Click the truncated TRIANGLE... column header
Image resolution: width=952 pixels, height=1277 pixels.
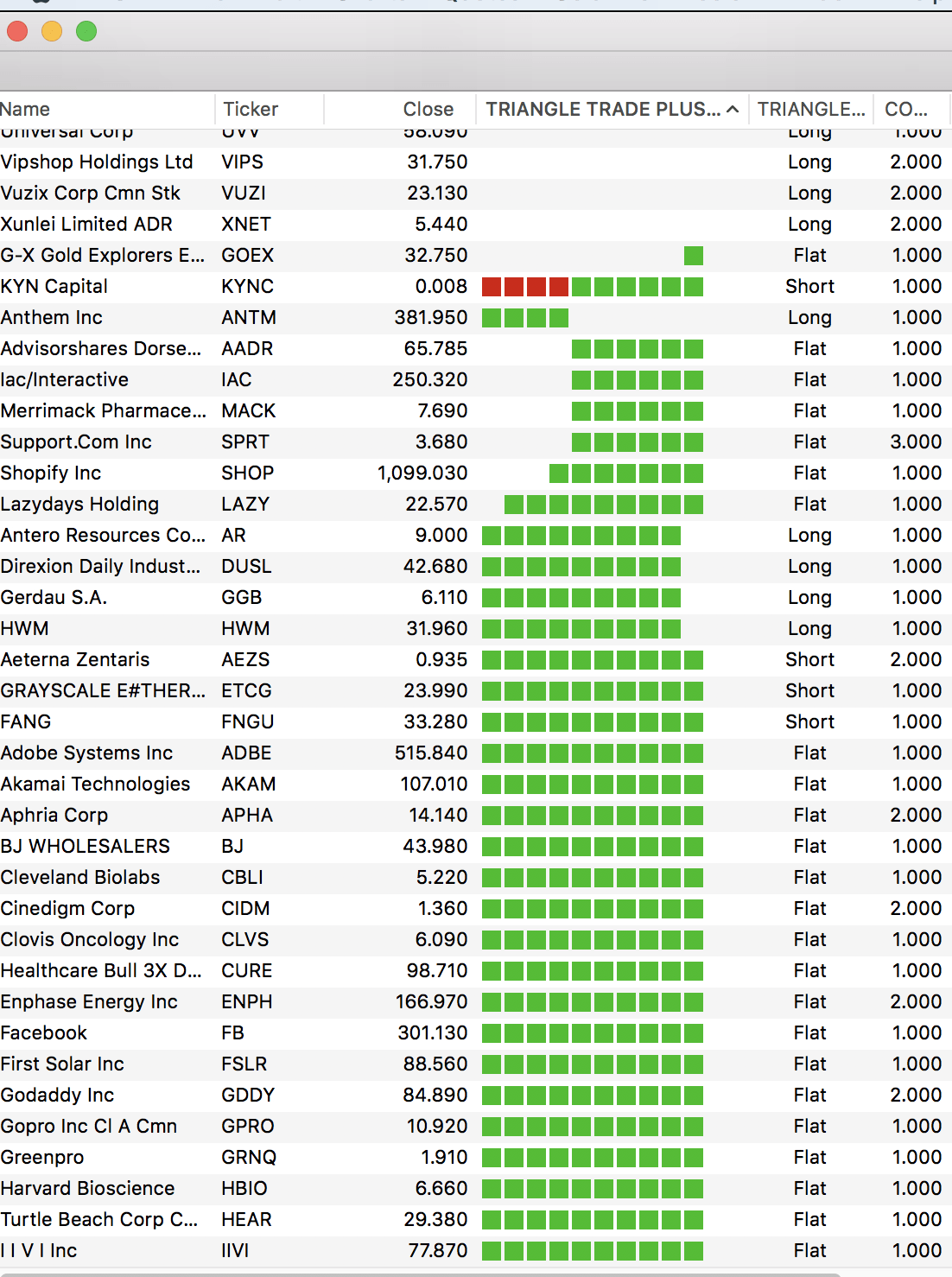[811, 110]
